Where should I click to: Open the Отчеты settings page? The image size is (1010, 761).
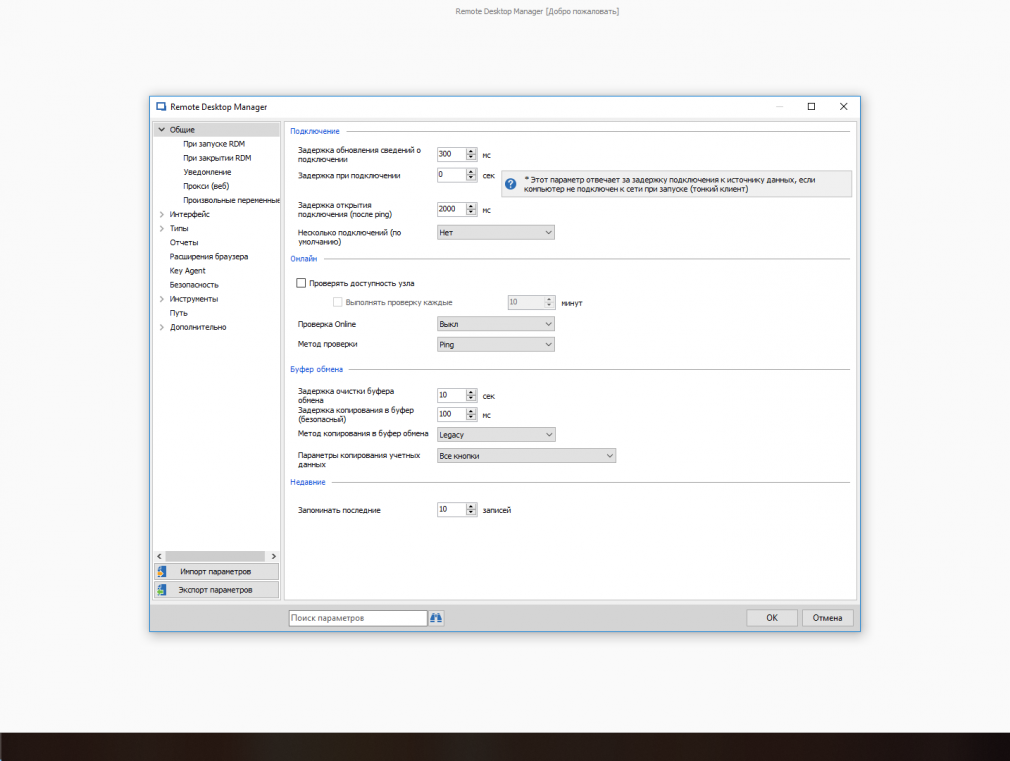(x=184, y=243)
